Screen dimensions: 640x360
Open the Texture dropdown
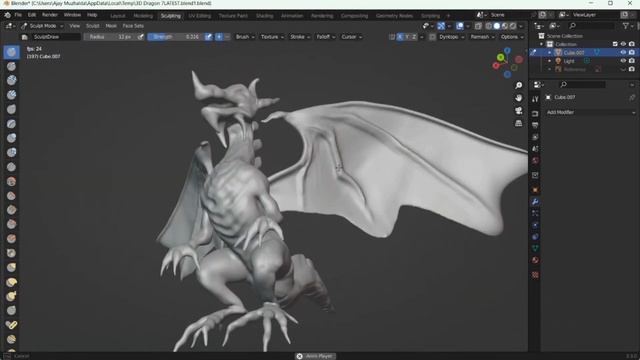click(x=272, y=37)
